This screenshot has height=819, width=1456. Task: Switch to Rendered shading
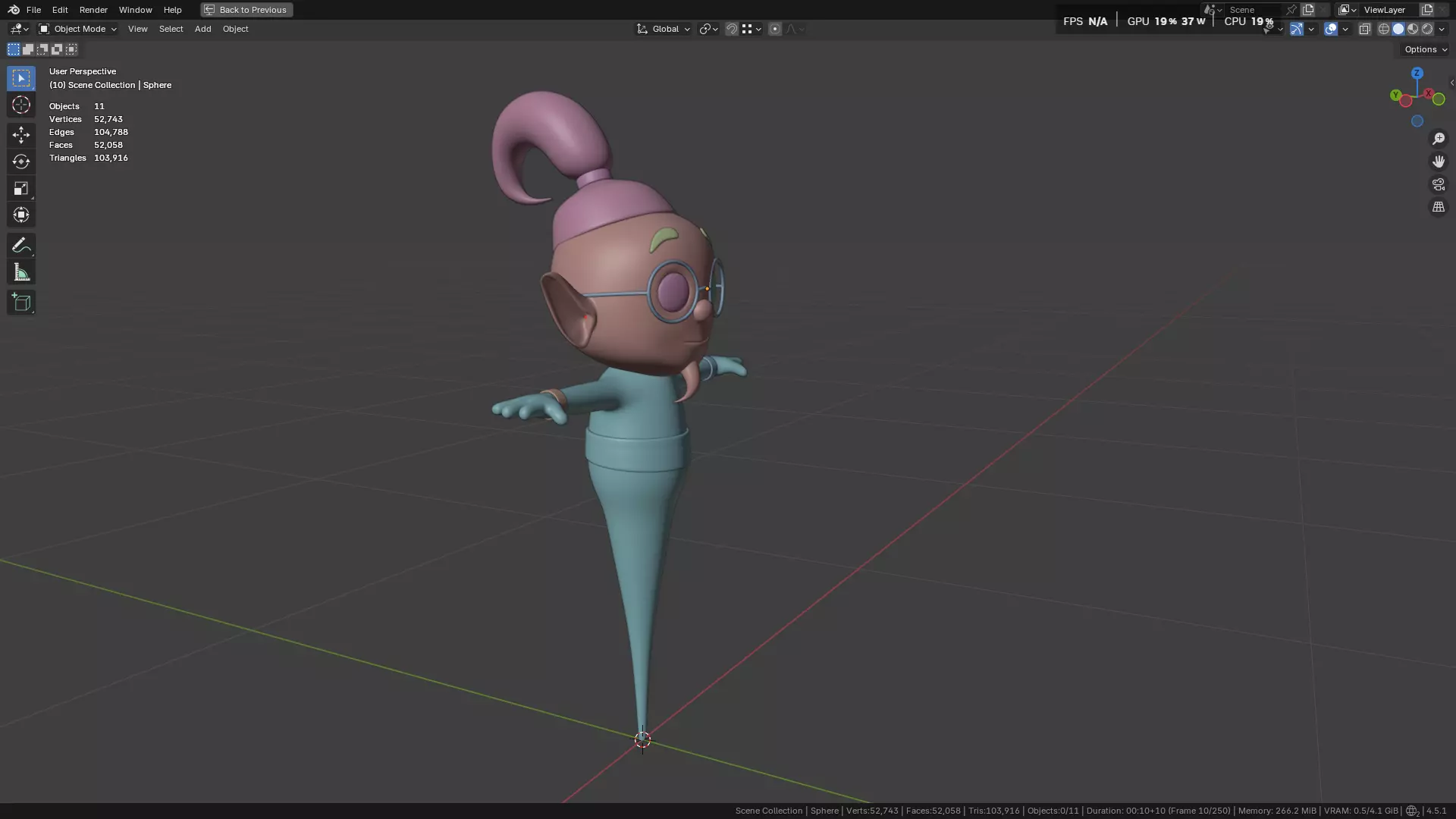point(1427,29)
